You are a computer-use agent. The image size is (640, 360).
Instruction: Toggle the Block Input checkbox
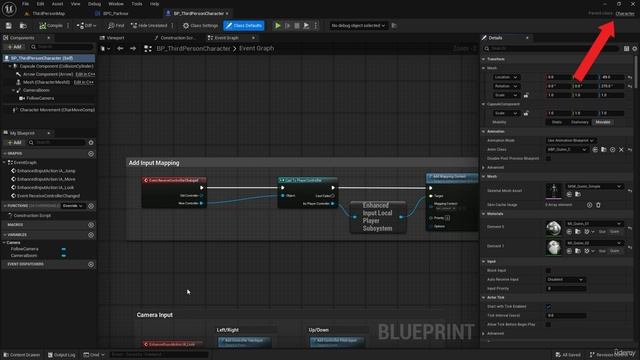[x=548, y=271]
